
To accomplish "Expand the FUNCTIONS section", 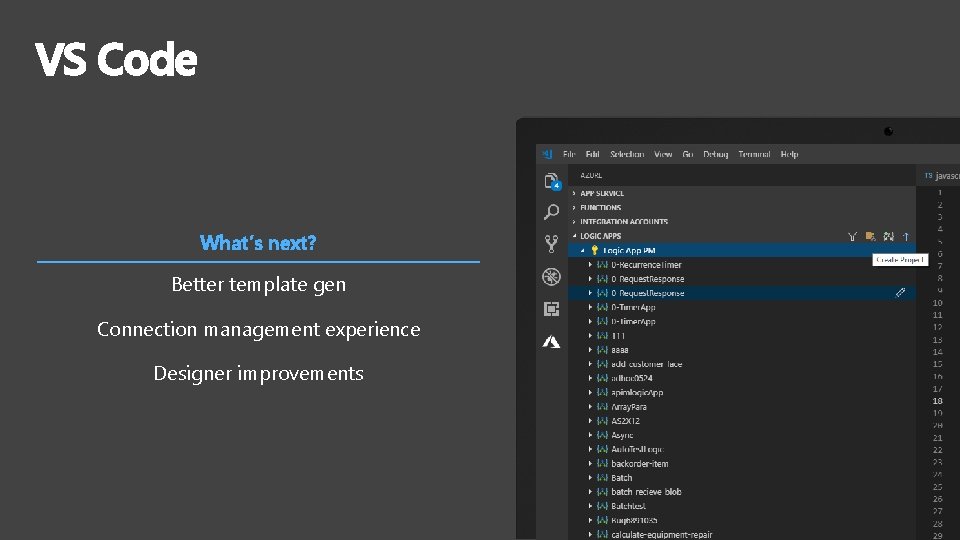I will pyautogui.click(x=574, y=208).
